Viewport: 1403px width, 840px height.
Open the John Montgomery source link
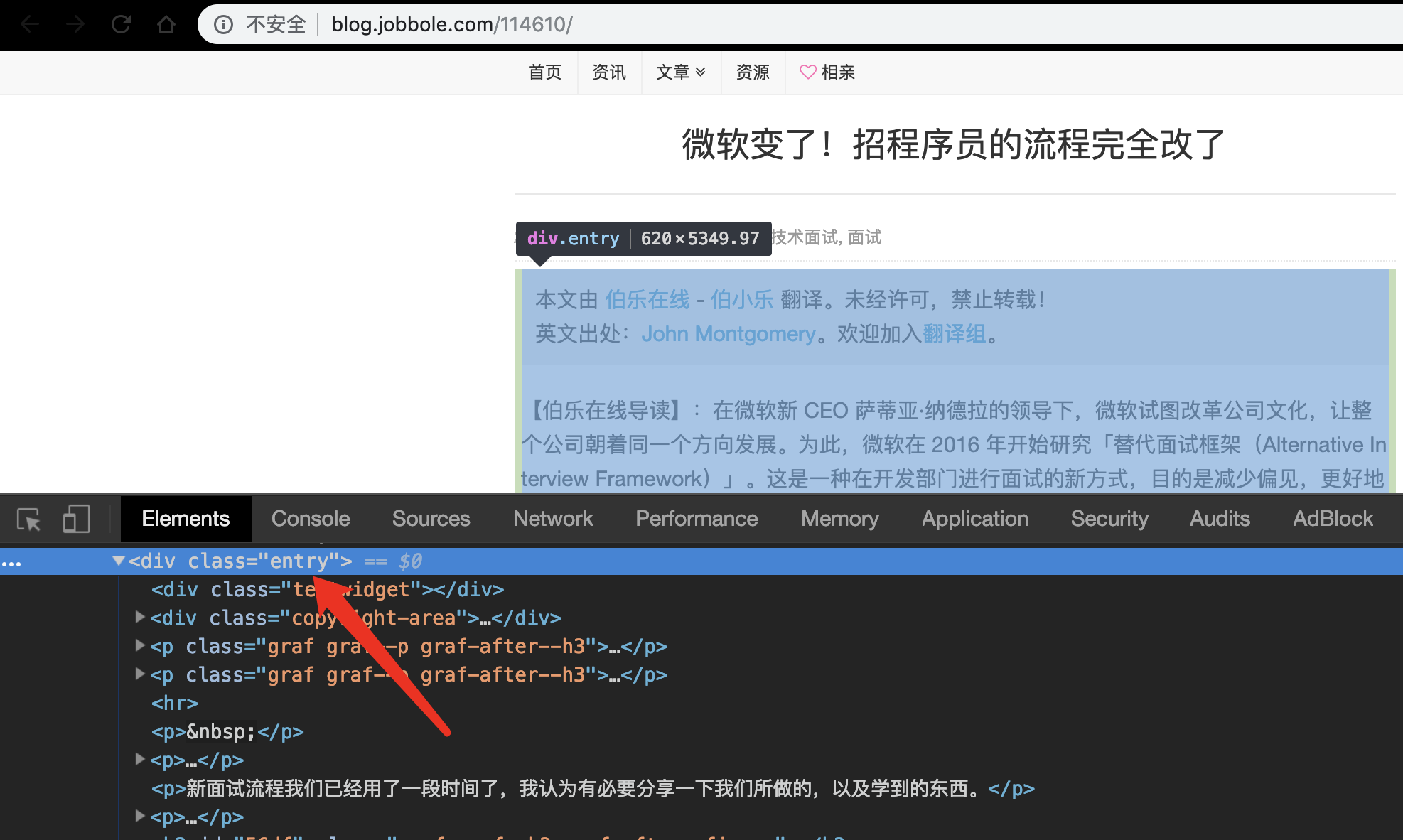(729, 334)
